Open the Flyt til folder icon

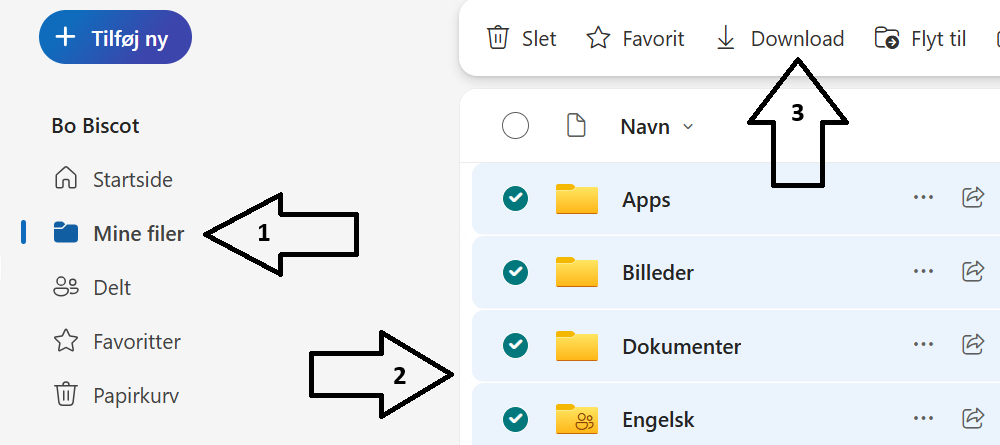point(887,38)
